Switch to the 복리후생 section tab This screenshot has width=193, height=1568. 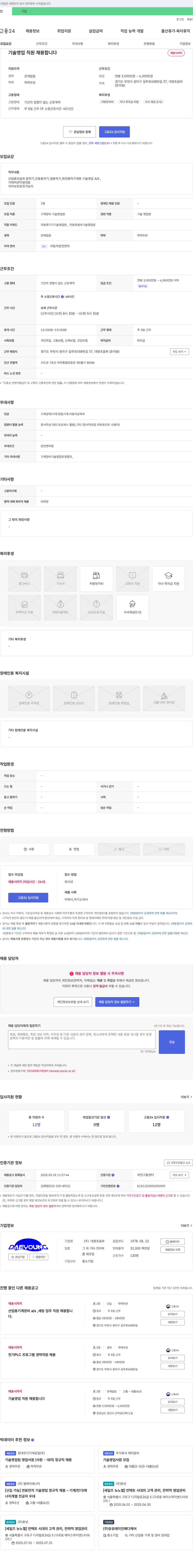pos(113,44)
